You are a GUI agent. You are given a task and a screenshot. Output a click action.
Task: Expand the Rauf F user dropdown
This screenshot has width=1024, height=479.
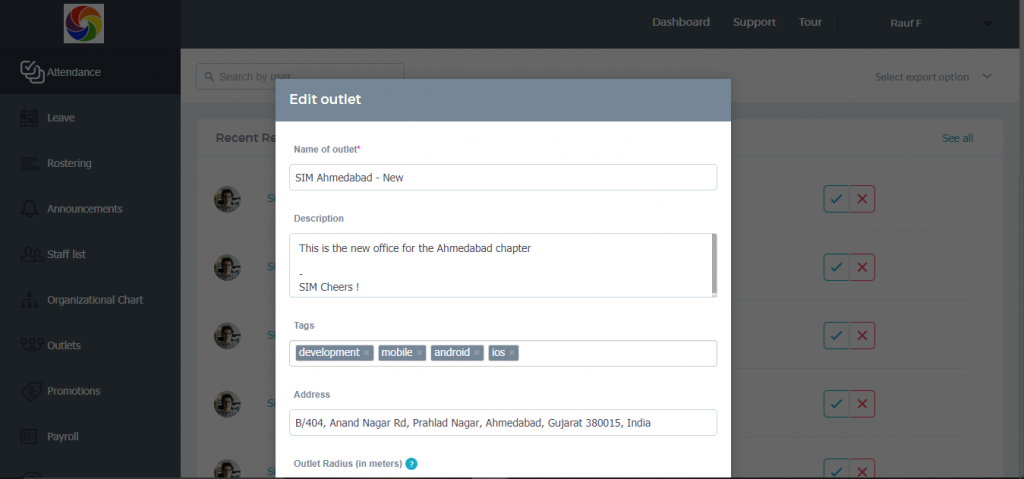pyautogui.click(x=987, y=23)
